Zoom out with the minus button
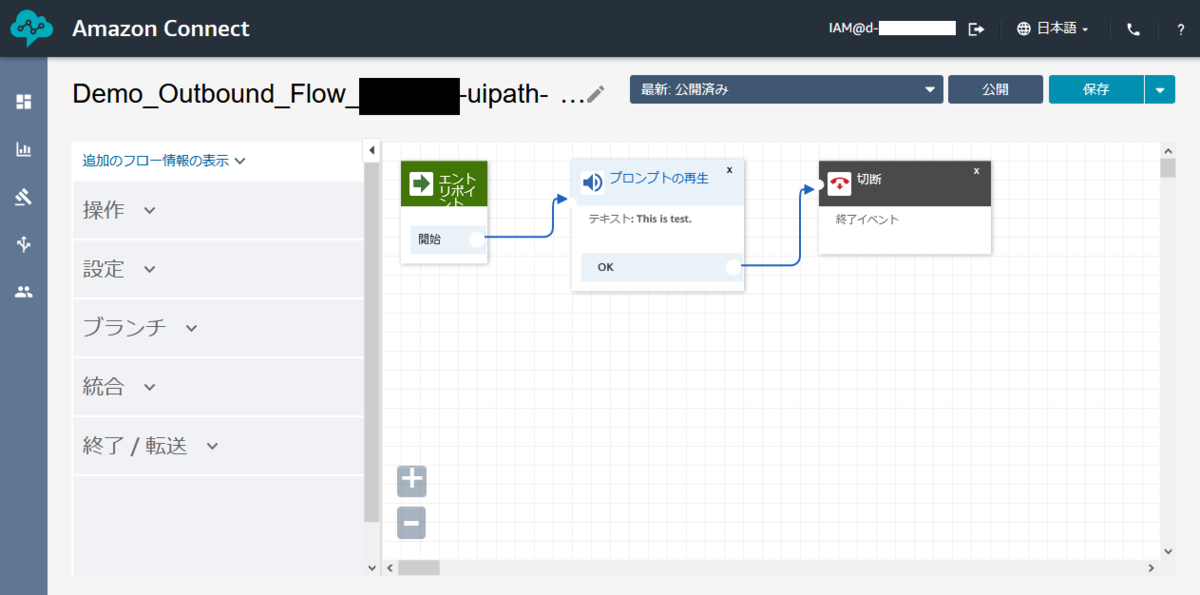 [412, 522]
